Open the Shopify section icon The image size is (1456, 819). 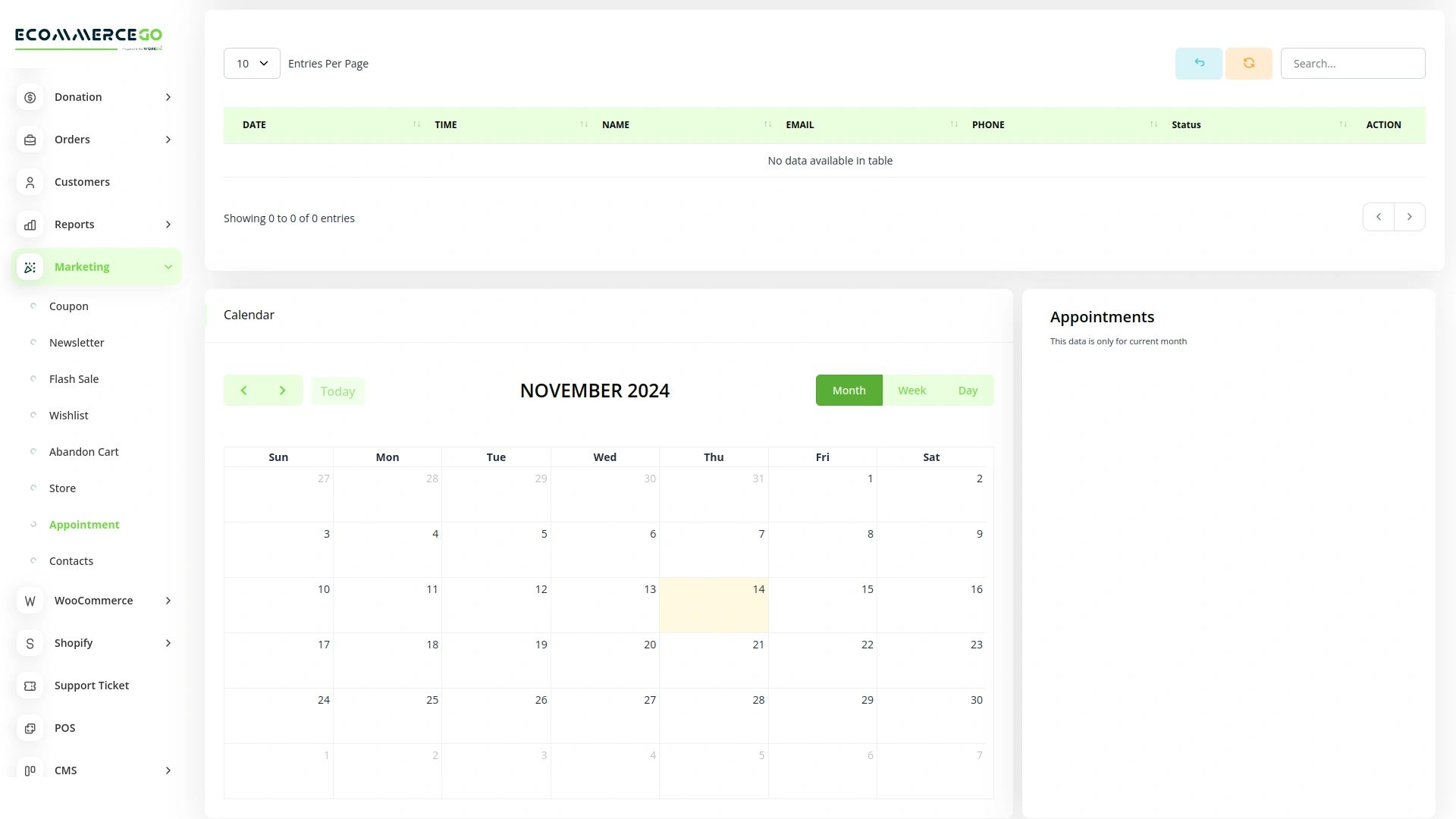pos(30,642)
